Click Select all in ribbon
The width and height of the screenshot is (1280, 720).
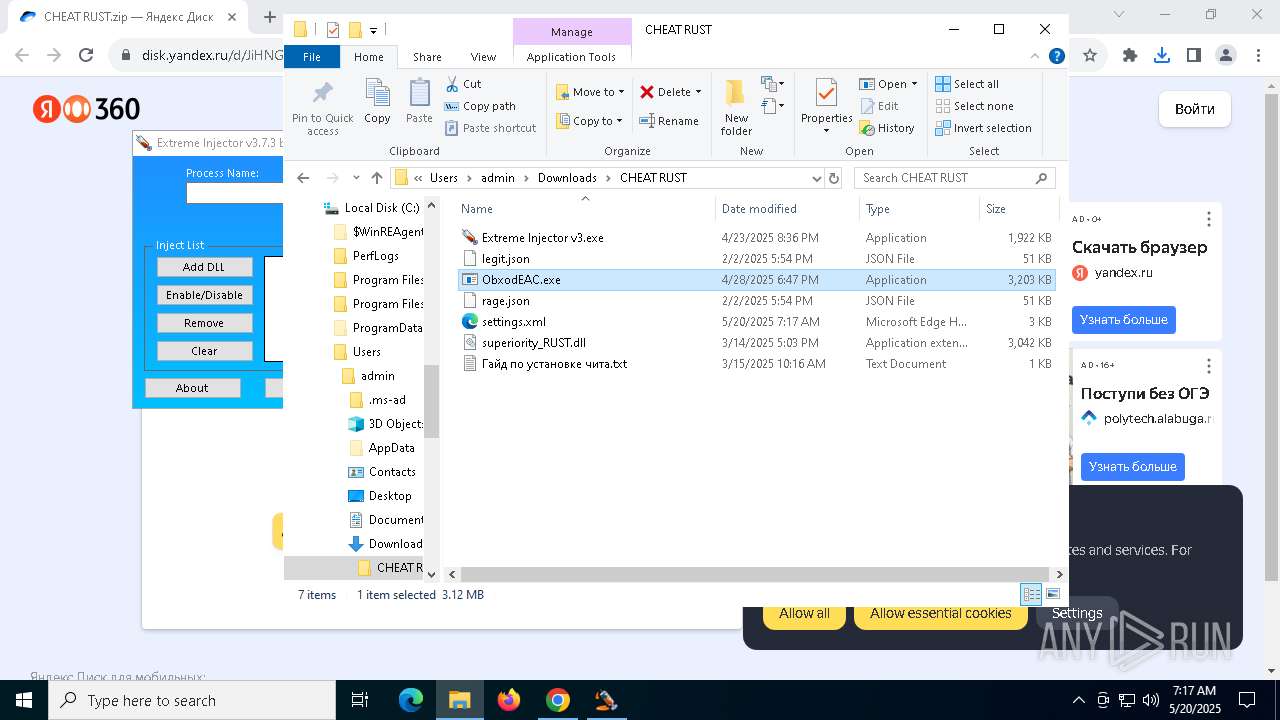967,84
